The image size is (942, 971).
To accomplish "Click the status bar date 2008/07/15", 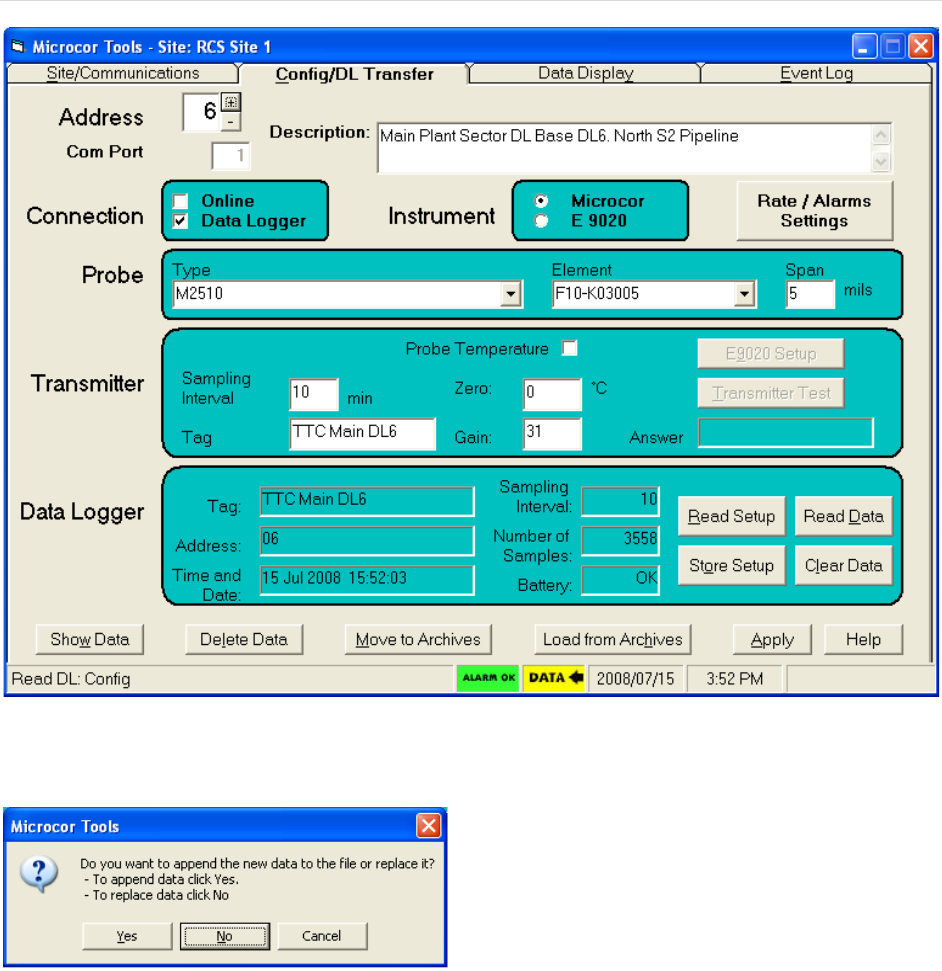I will (635, 678).
